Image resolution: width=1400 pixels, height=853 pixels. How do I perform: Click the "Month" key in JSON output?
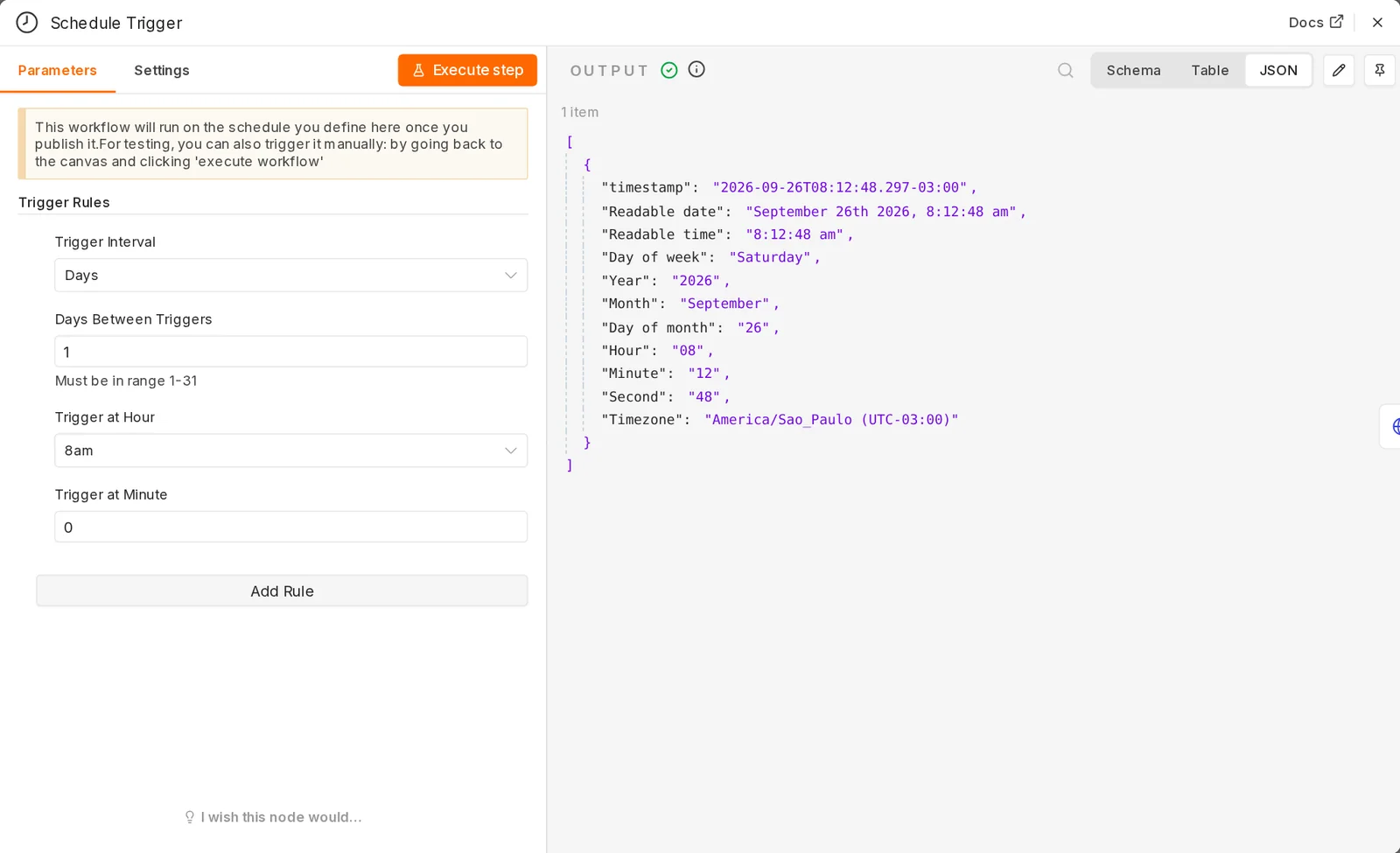(x=629, y=303)
